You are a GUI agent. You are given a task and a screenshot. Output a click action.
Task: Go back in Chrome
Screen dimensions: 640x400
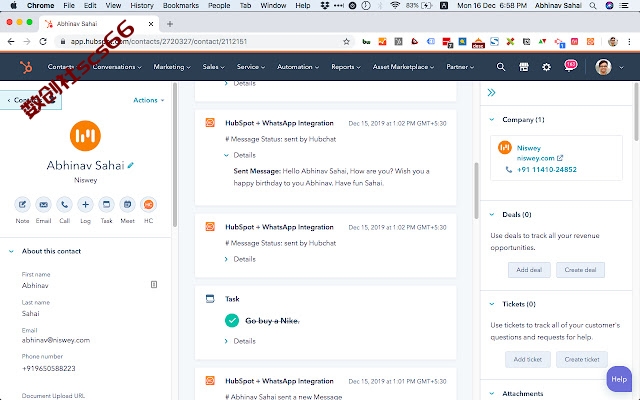[11, 42]
